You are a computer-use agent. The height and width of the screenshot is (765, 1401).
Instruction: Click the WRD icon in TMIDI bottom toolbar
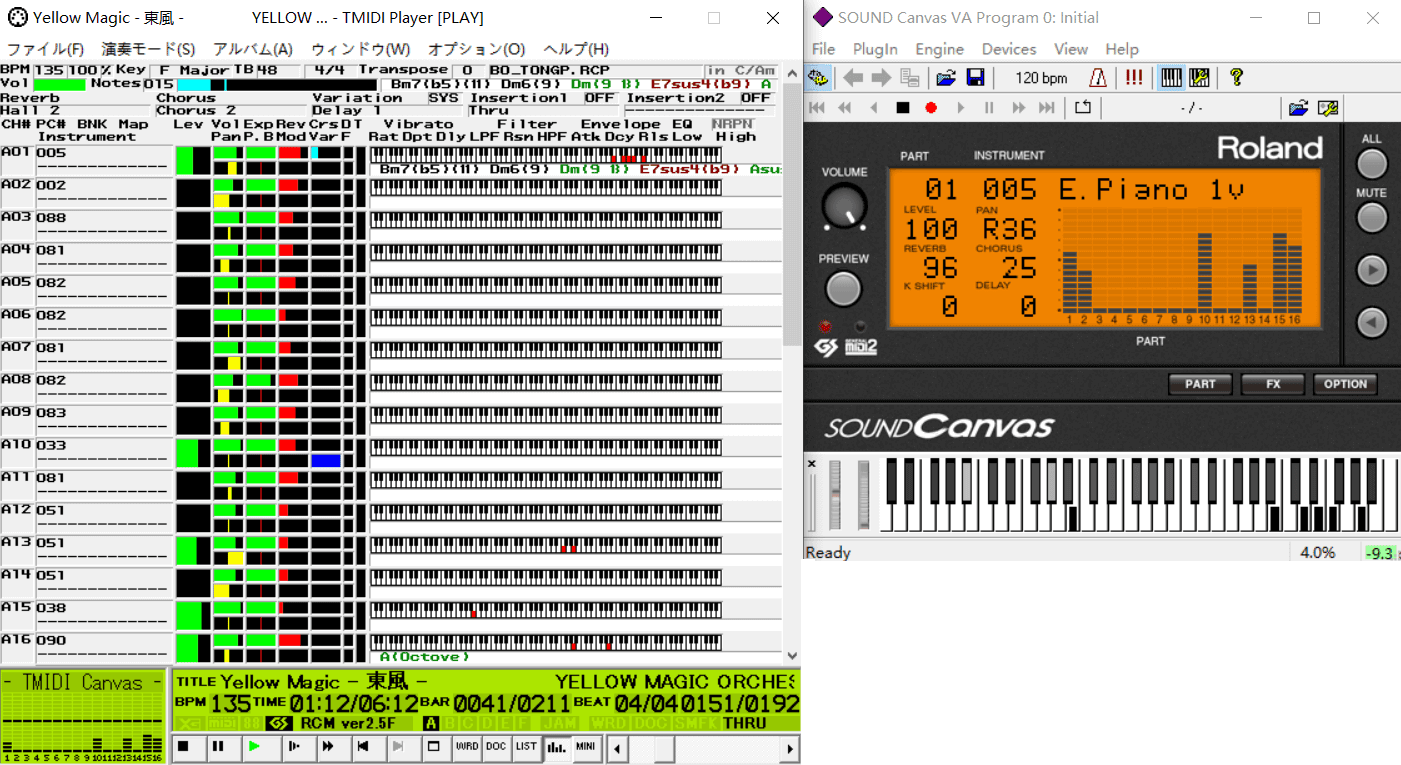coord(466,747)
